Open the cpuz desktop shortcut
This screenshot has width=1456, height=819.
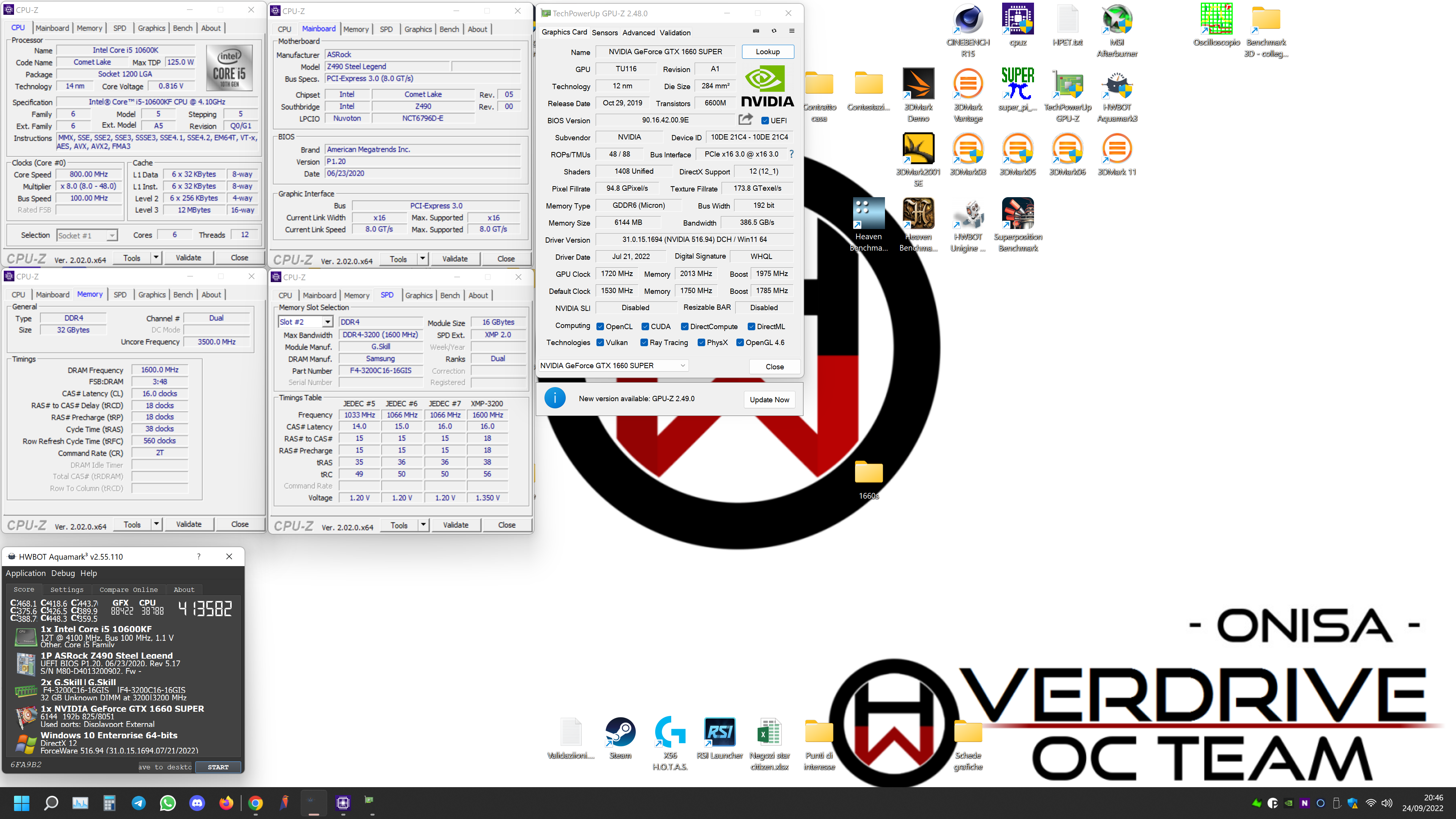tap(1017, 25)
